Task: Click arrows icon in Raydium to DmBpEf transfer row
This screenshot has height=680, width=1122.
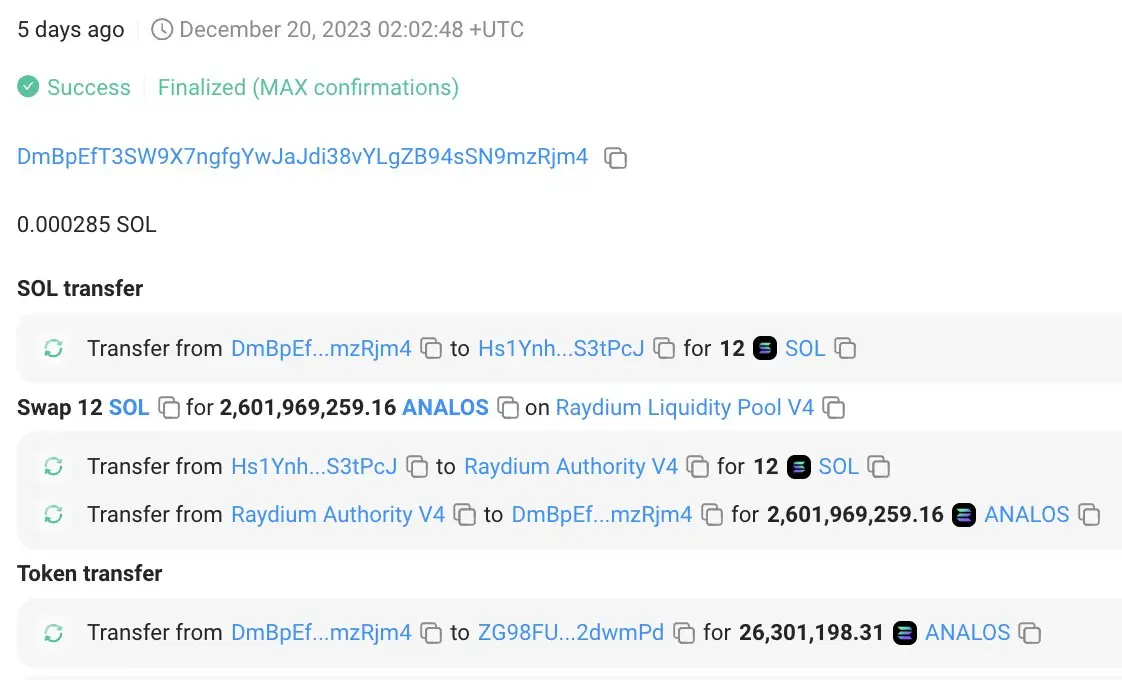Action: [54, 515]
